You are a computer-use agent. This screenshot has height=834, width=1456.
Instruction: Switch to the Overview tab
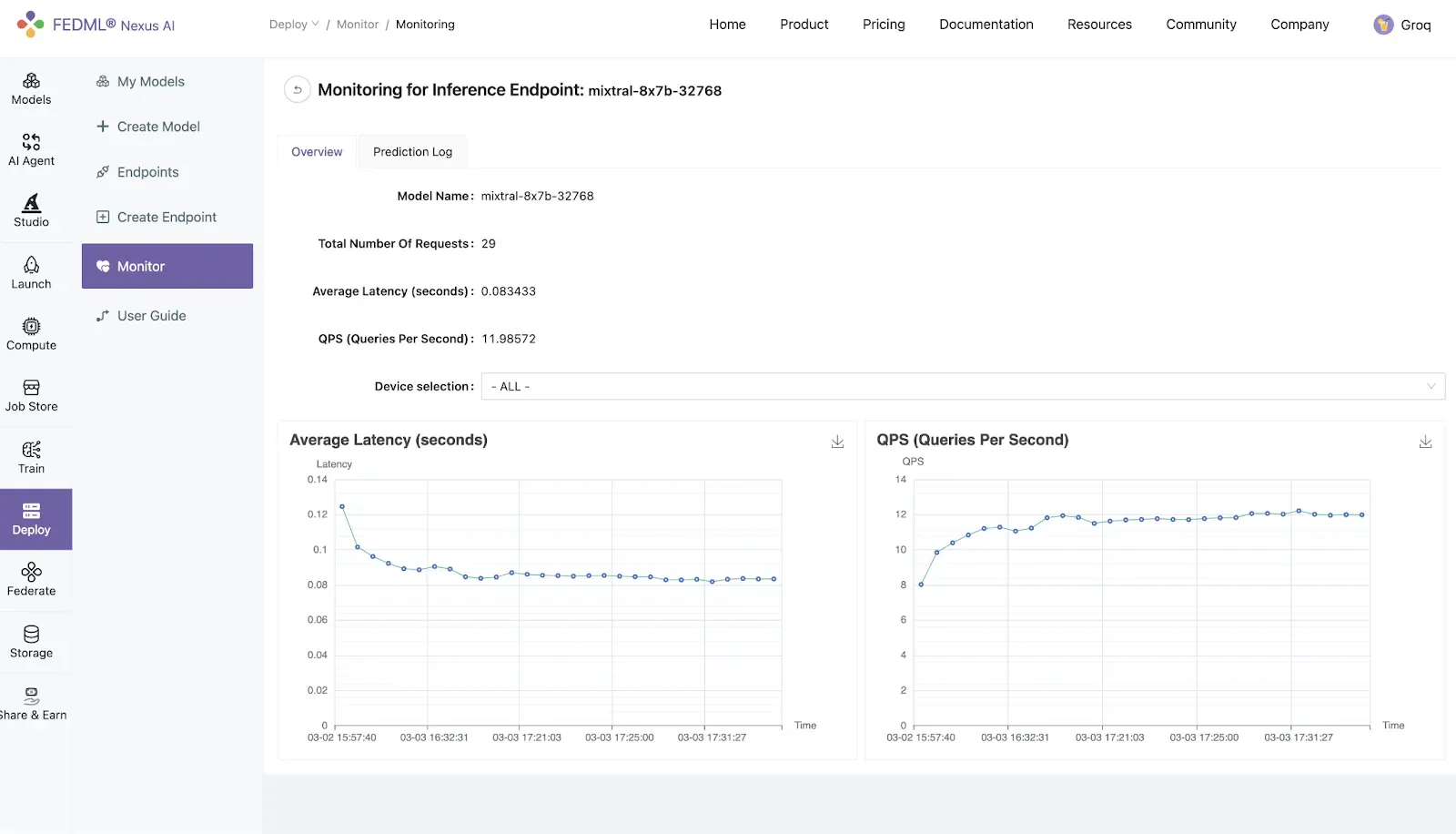coord(317,152)
